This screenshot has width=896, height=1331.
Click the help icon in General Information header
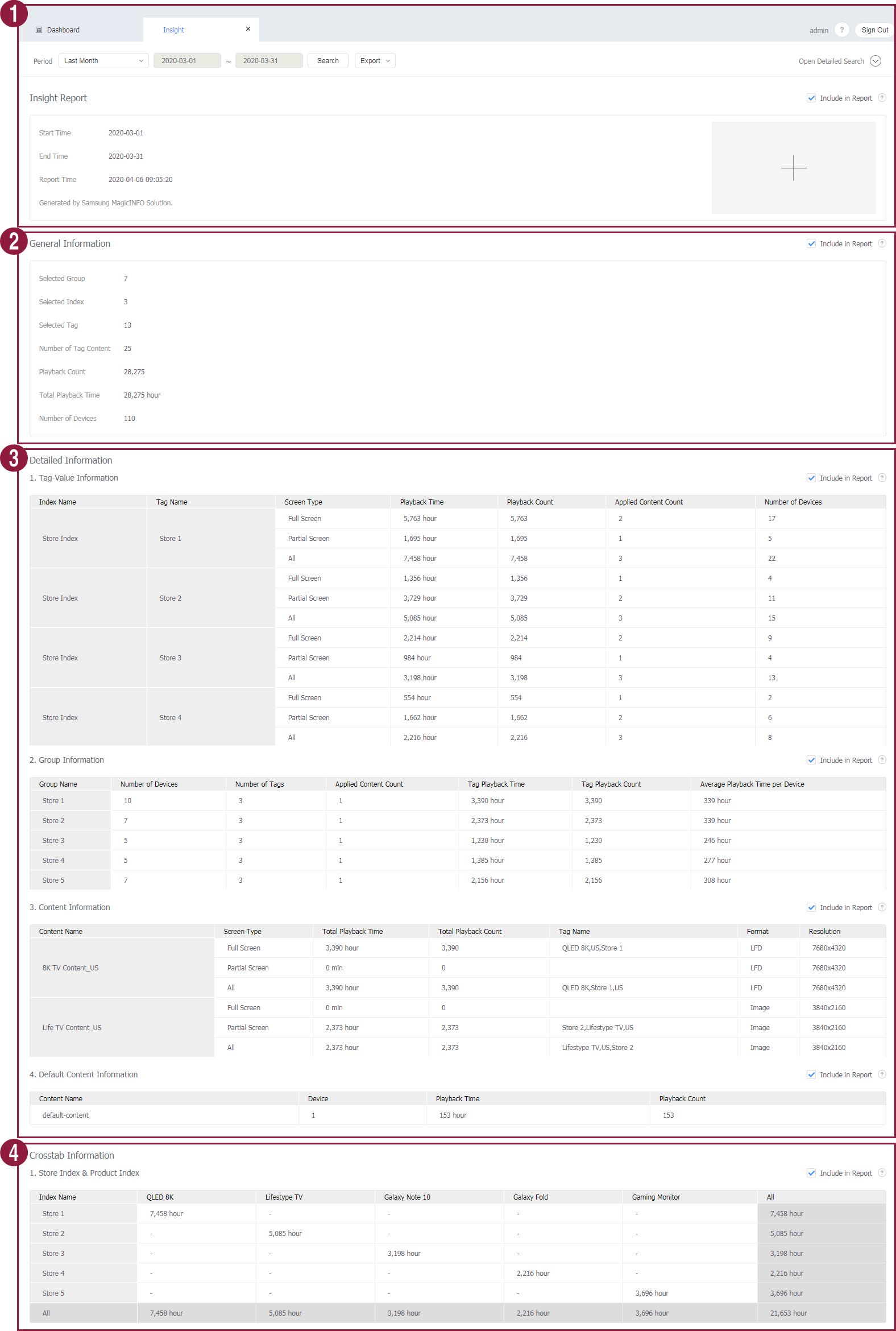[x=882, y=243]
